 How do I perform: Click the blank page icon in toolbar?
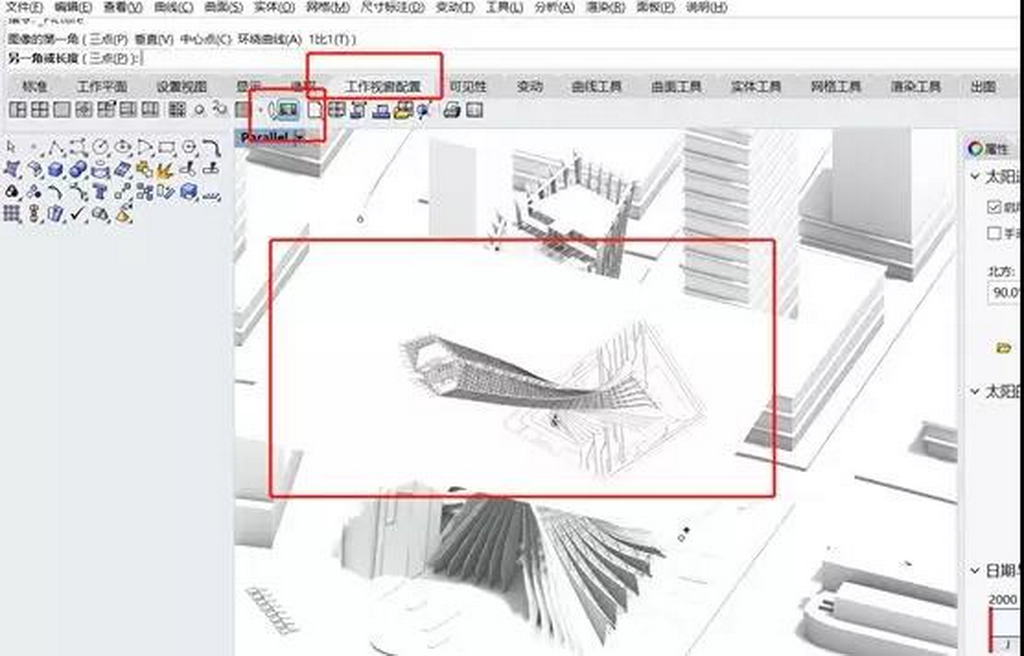[x=316, y=110]
